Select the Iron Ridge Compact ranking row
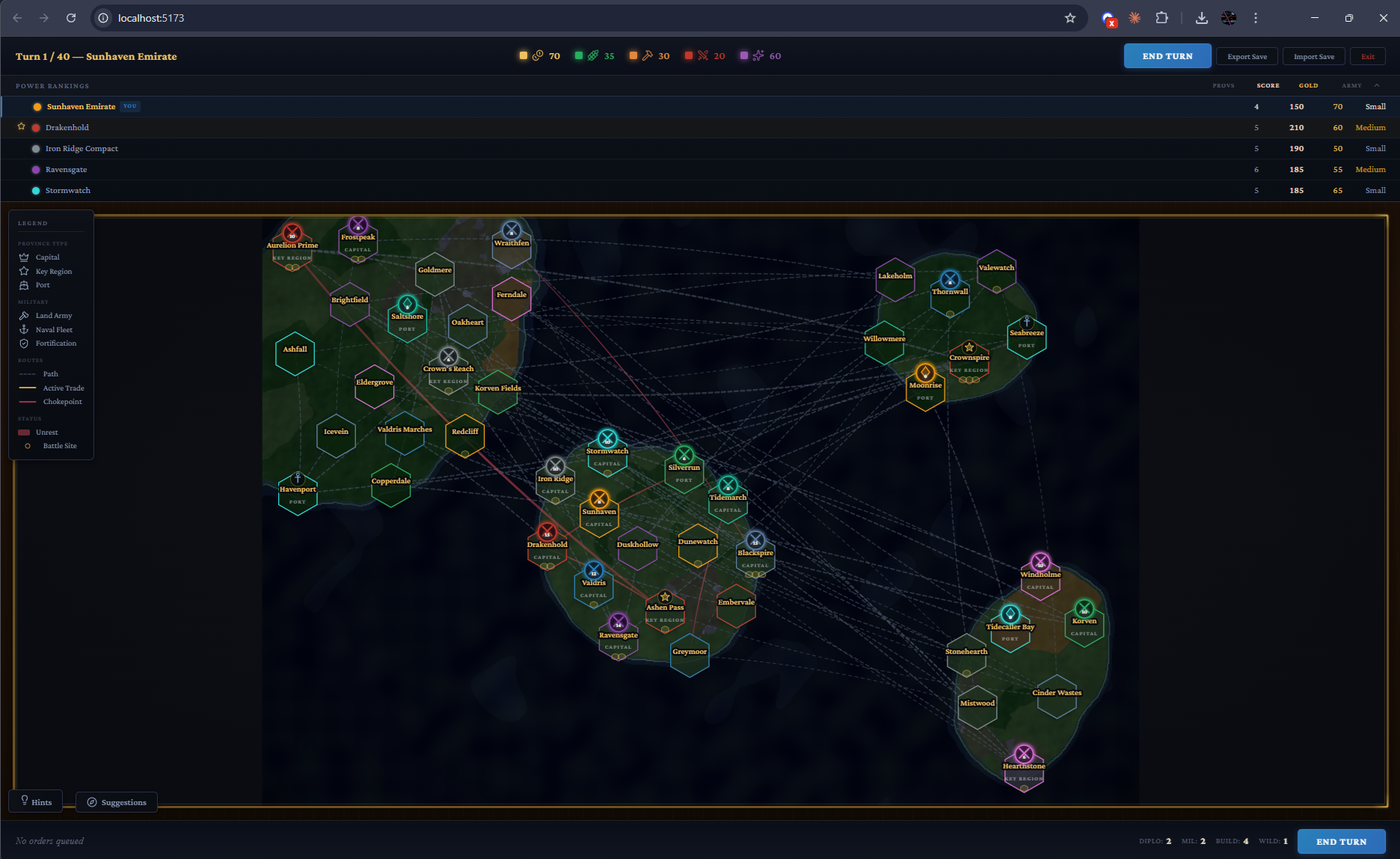This screenshot has height=859, width=1400. [700, 148]
